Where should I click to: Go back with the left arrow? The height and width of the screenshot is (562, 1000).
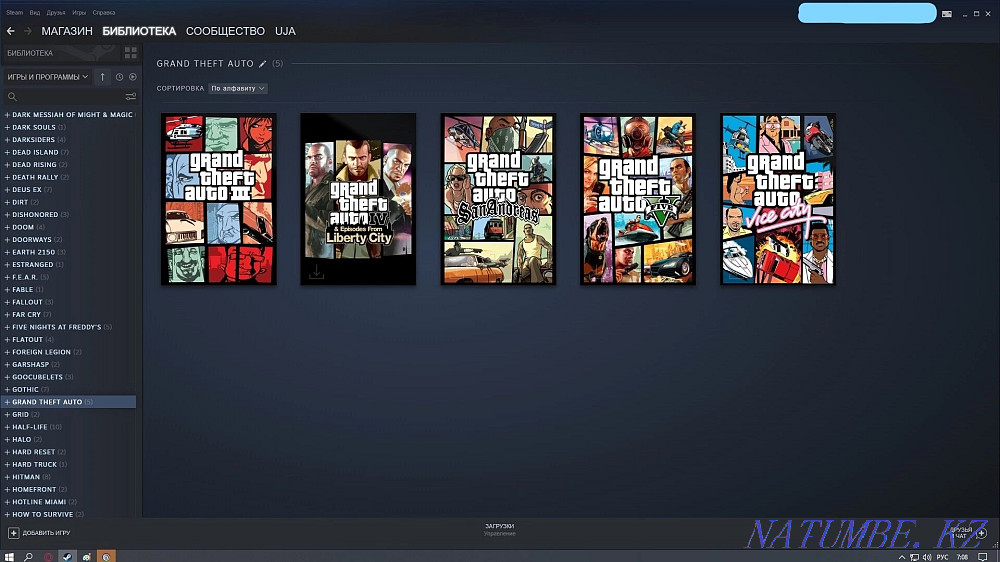(11, 31)
